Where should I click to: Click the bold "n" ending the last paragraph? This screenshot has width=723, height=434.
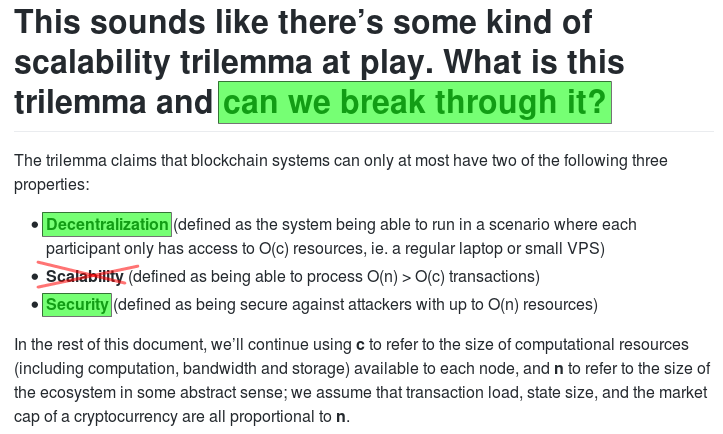click(x=340, y=417)
